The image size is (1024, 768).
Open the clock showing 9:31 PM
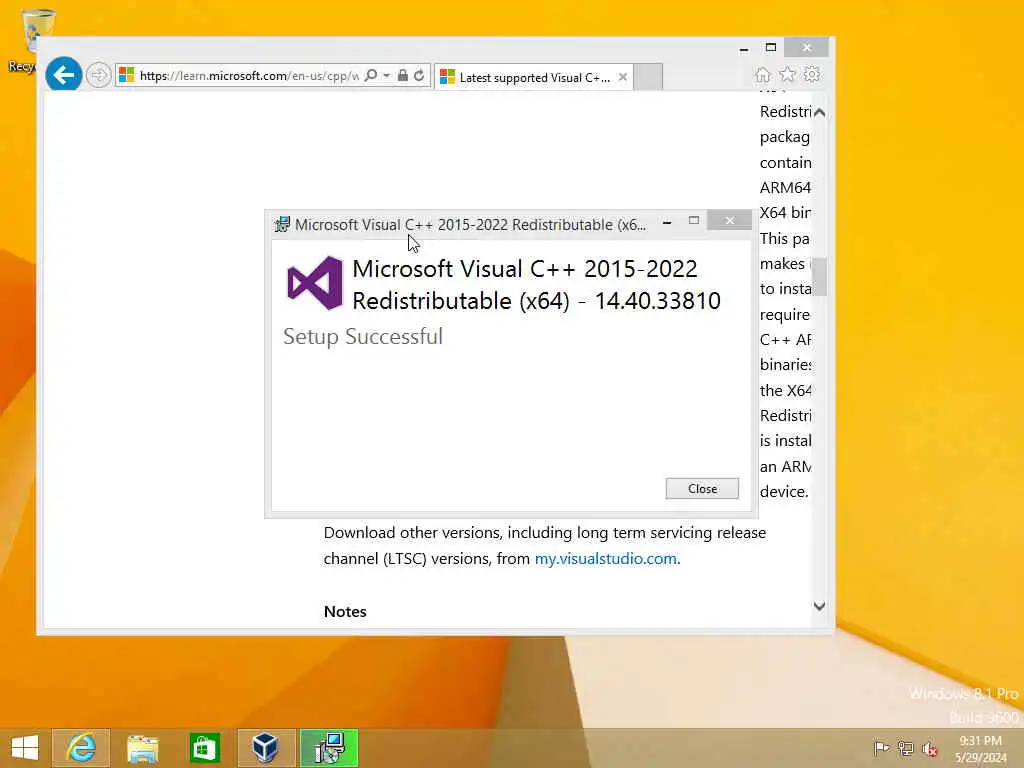[980, 749]
